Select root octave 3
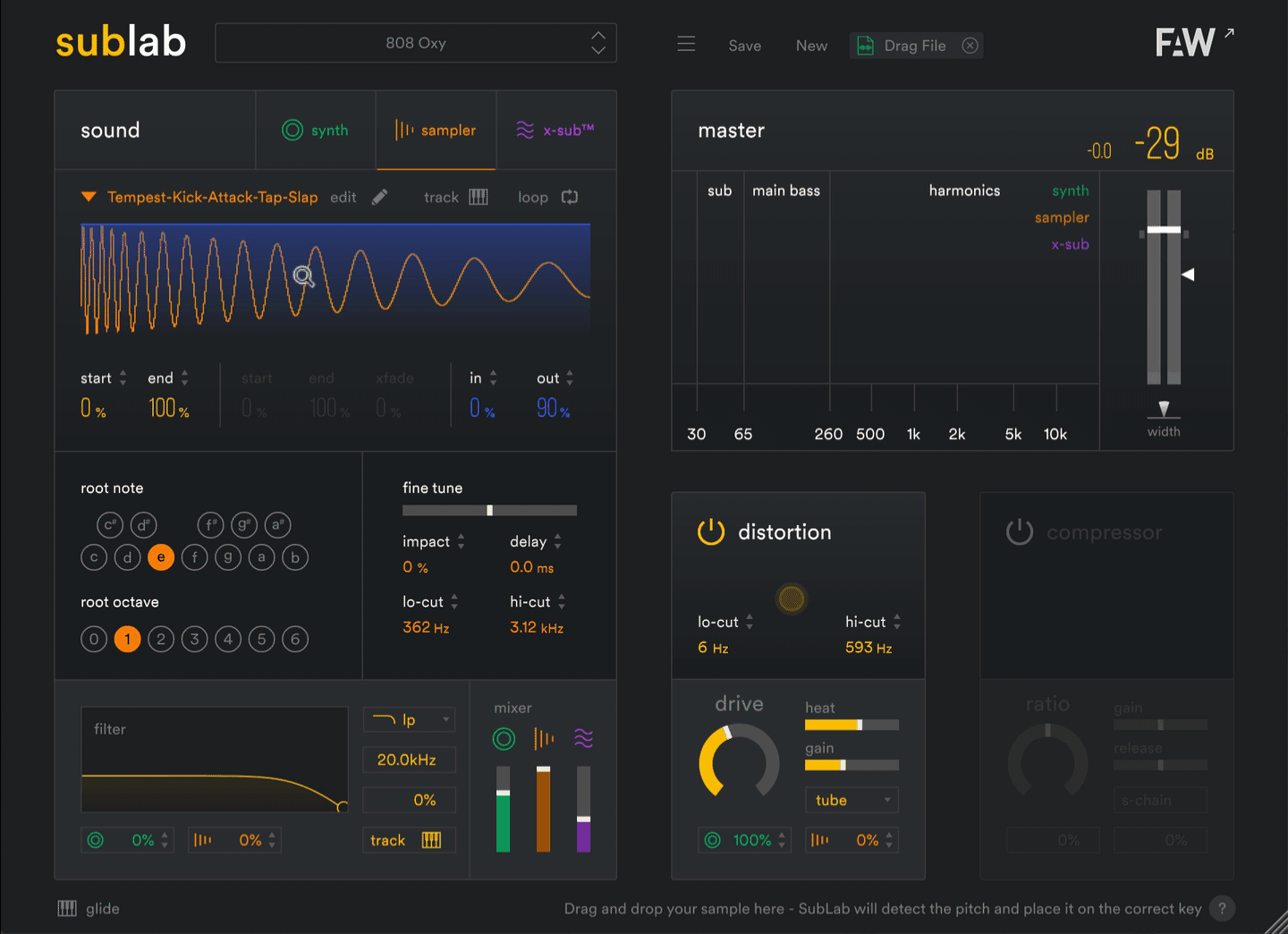 click(x=194, y=639)
